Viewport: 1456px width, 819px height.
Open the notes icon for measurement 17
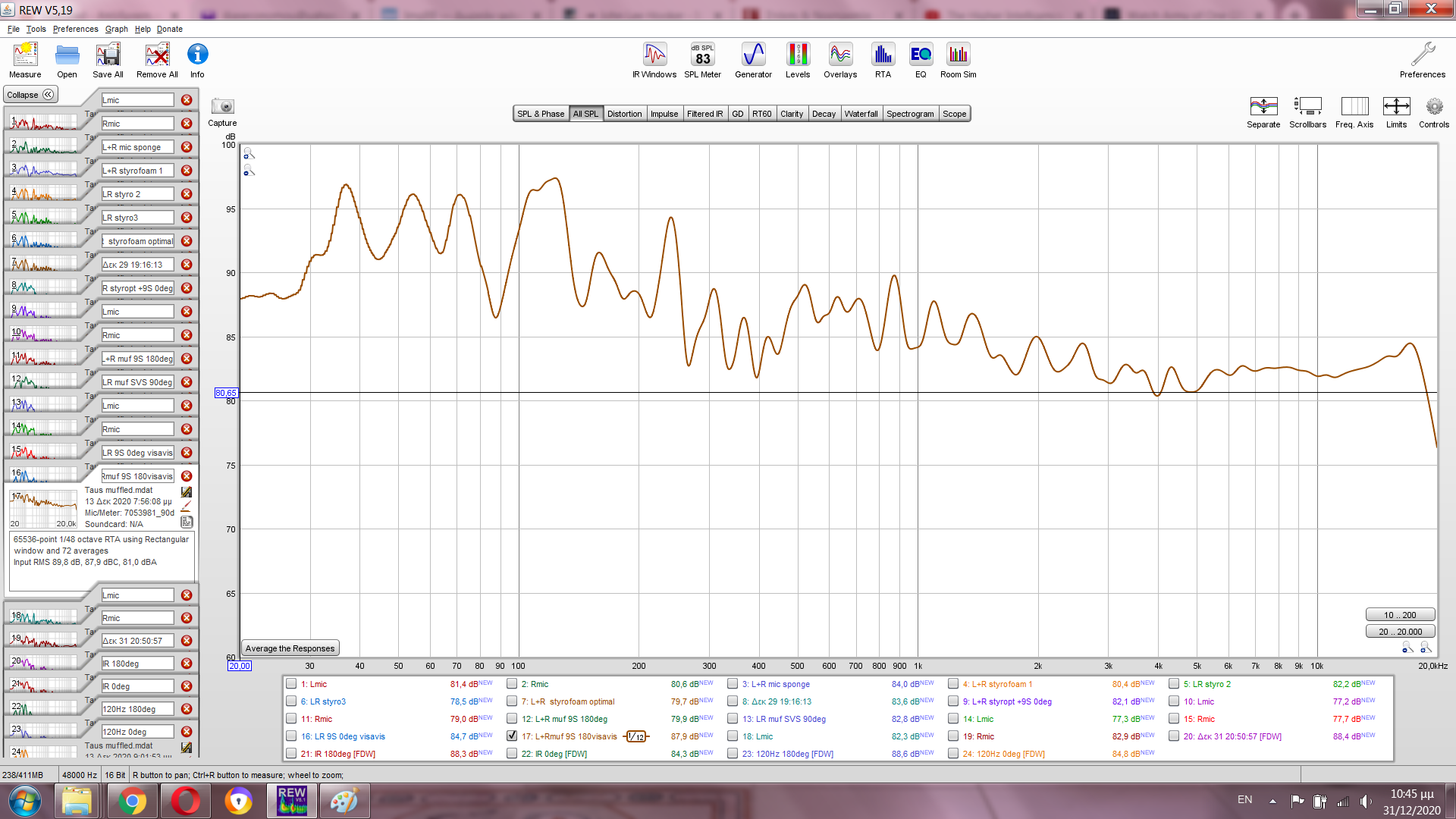click(x=187, y=522)
